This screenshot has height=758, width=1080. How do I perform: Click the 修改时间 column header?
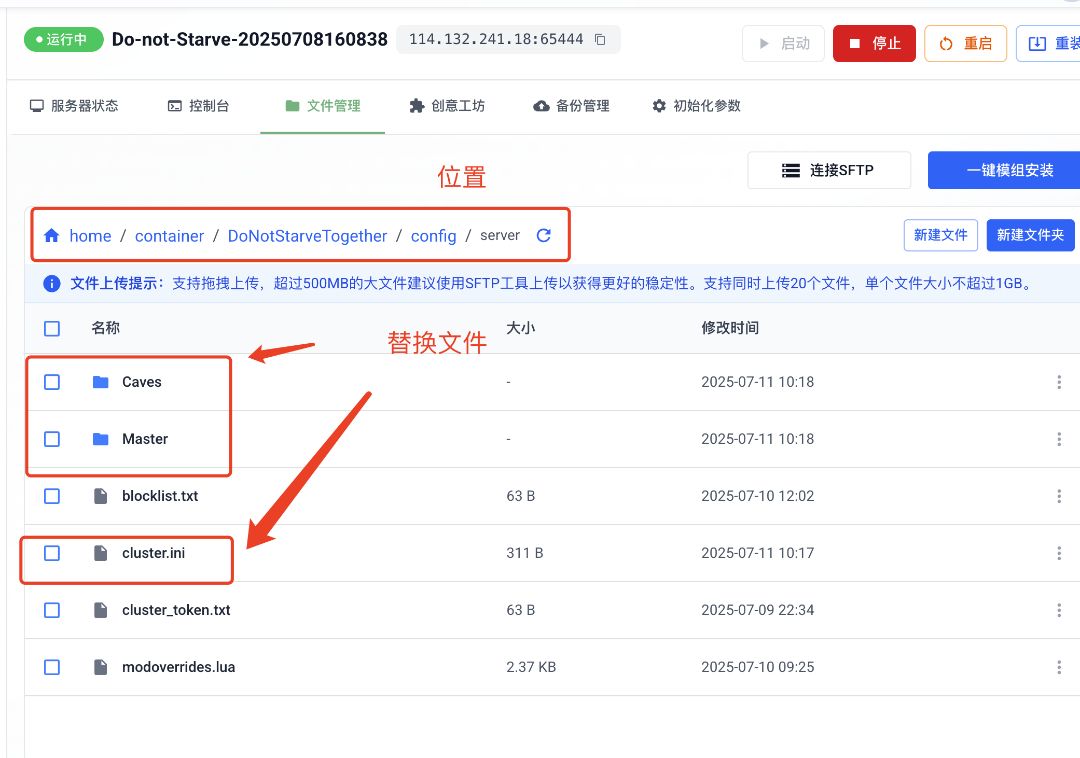(730, 328)
